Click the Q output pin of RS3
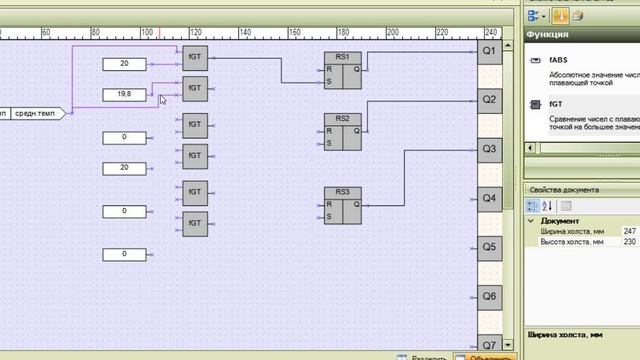 [x=366, y=205]
